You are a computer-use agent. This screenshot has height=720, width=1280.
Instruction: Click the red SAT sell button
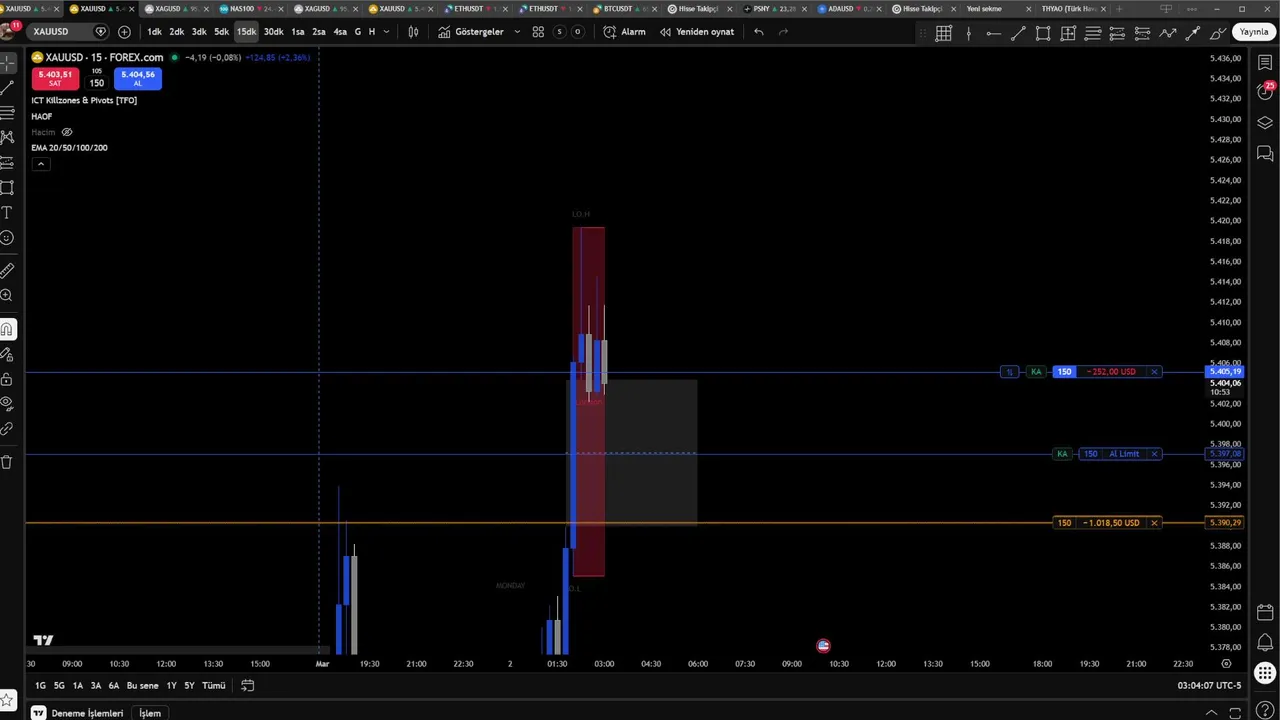coord(55,78)
